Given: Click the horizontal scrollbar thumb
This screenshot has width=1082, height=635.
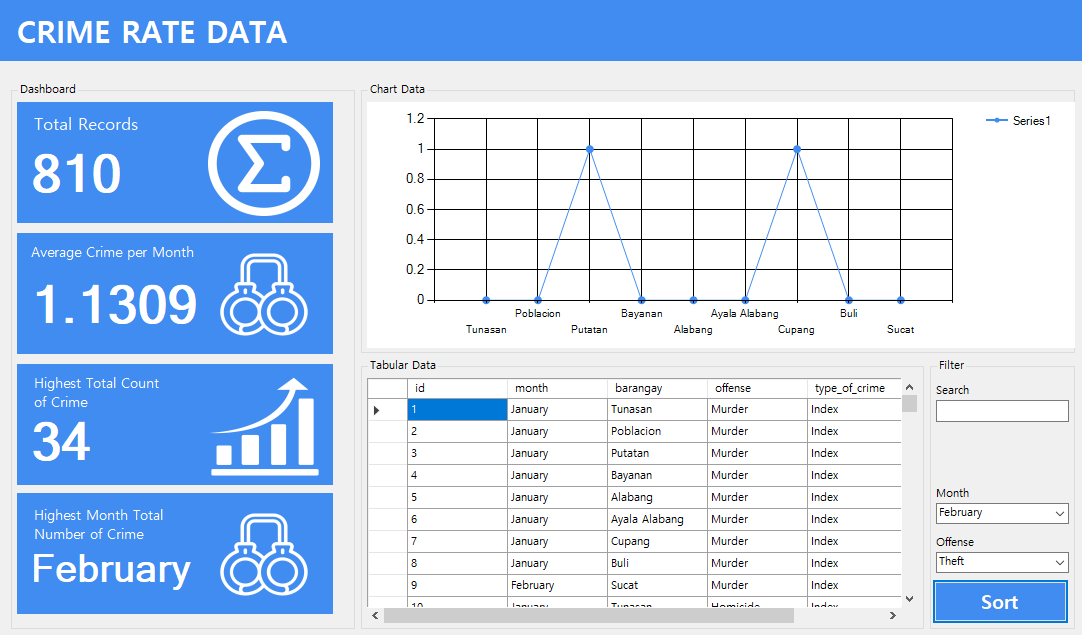Looking at the screenshot, I should (589, 615).
